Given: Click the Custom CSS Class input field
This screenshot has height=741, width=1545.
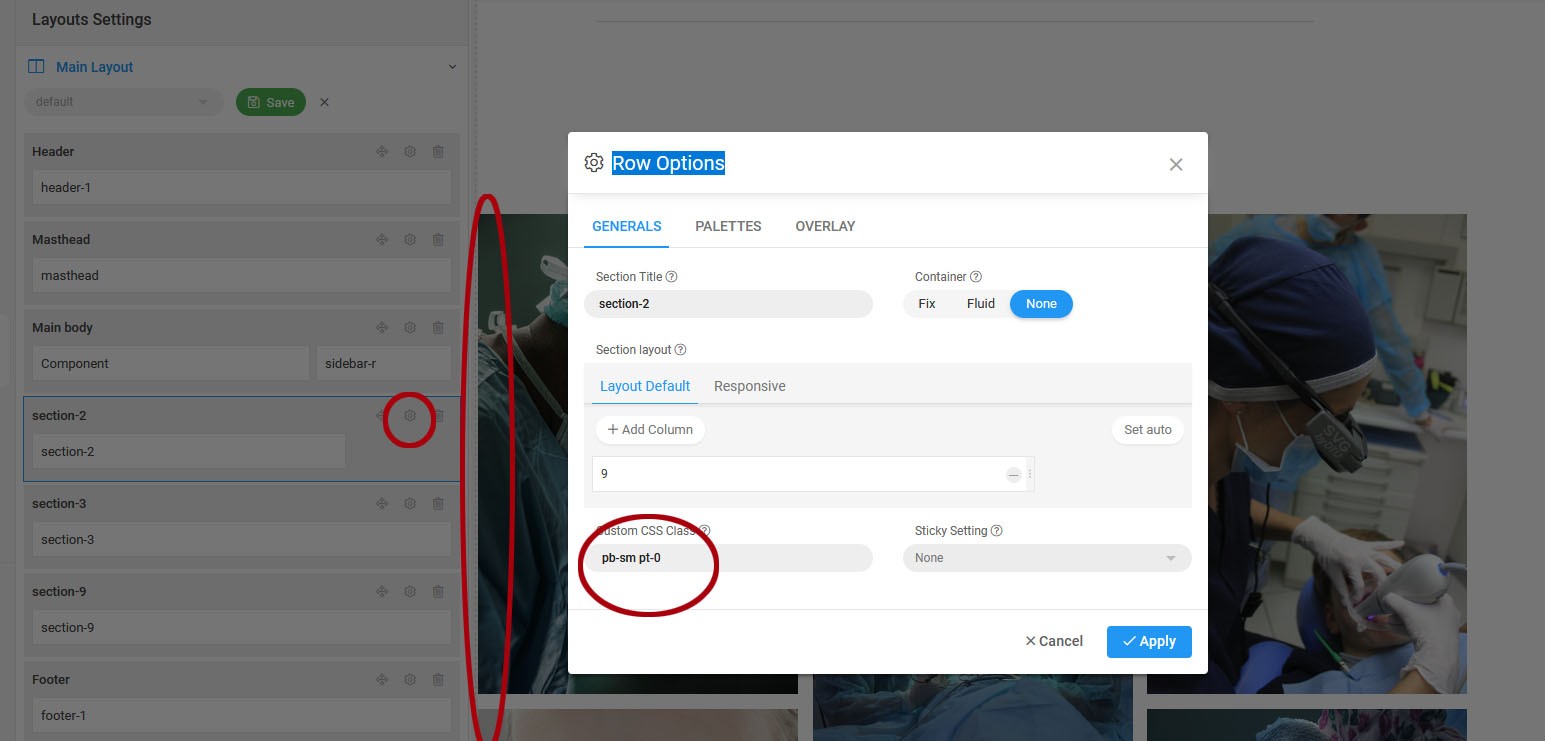Looking at the screenshot, I should point(728,558).
